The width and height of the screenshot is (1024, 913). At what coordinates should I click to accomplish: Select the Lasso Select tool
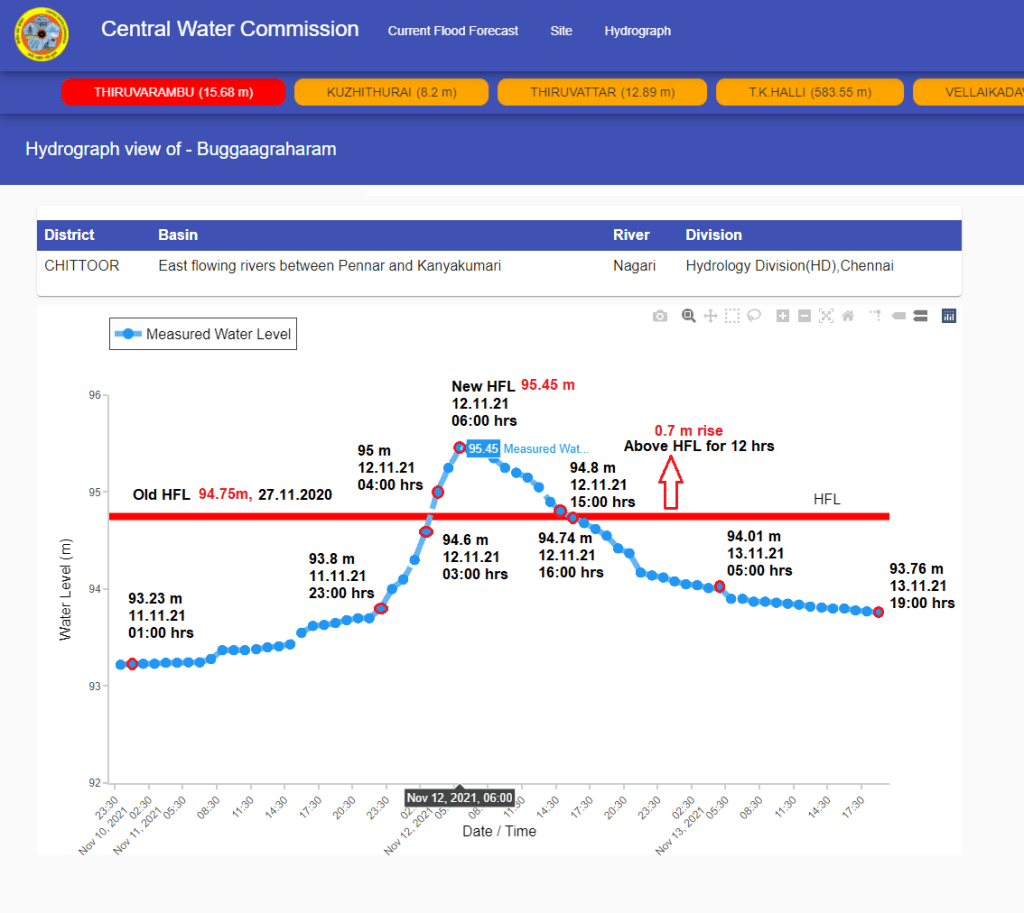point(754,316)
